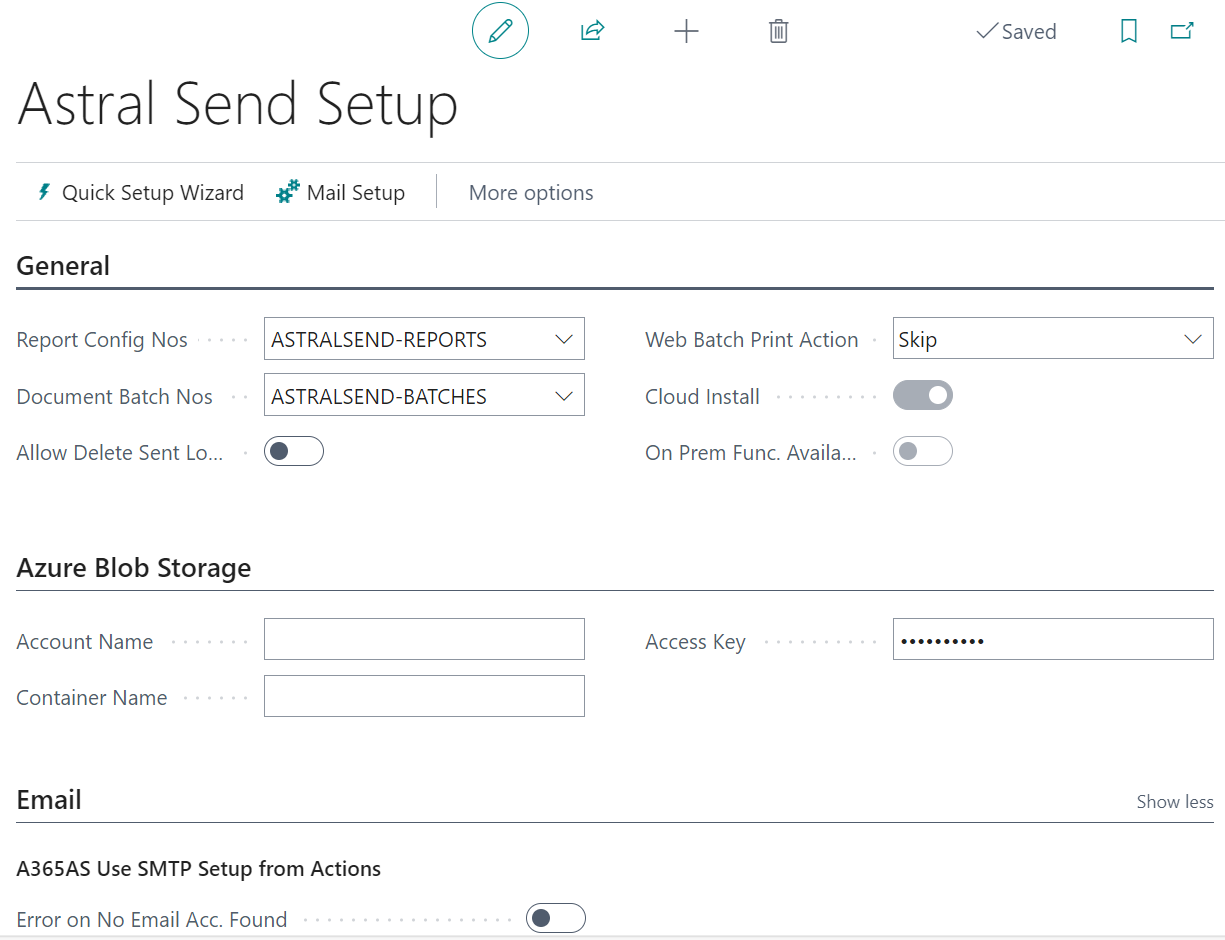Click the share icon in header
1225x940 pixels.
[592, 32]
